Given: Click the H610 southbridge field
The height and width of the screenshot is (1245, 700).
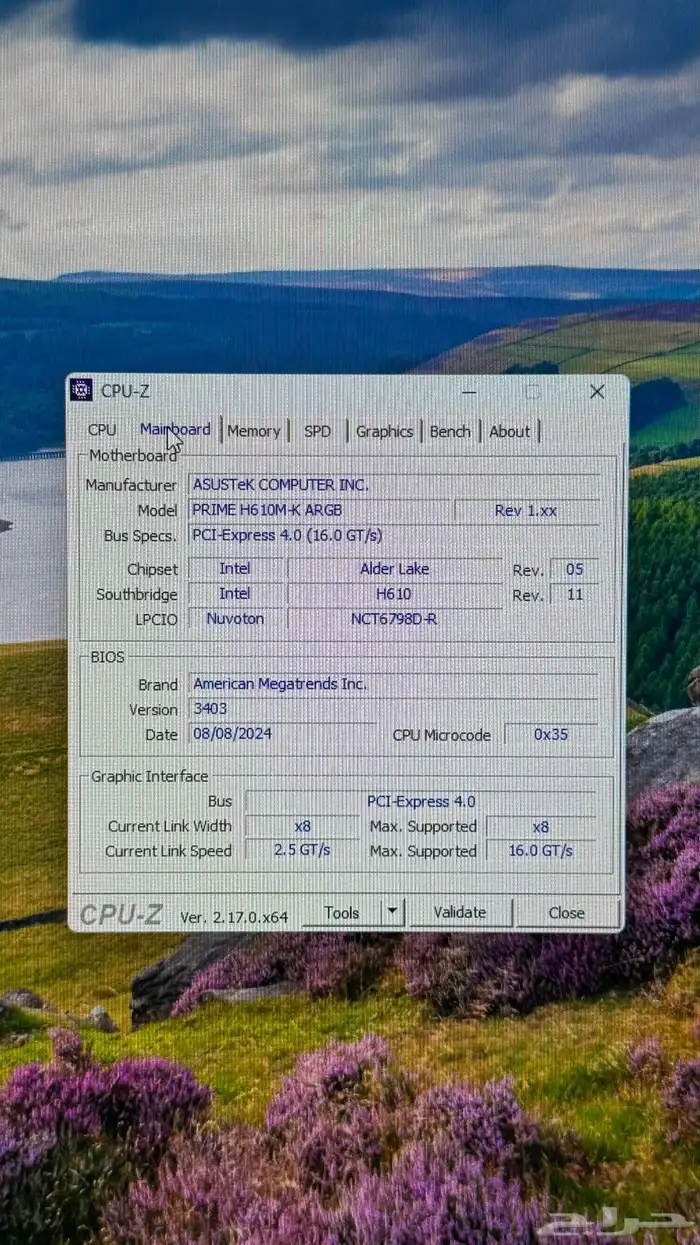Looking at the screenshot, I should point(395,593).
